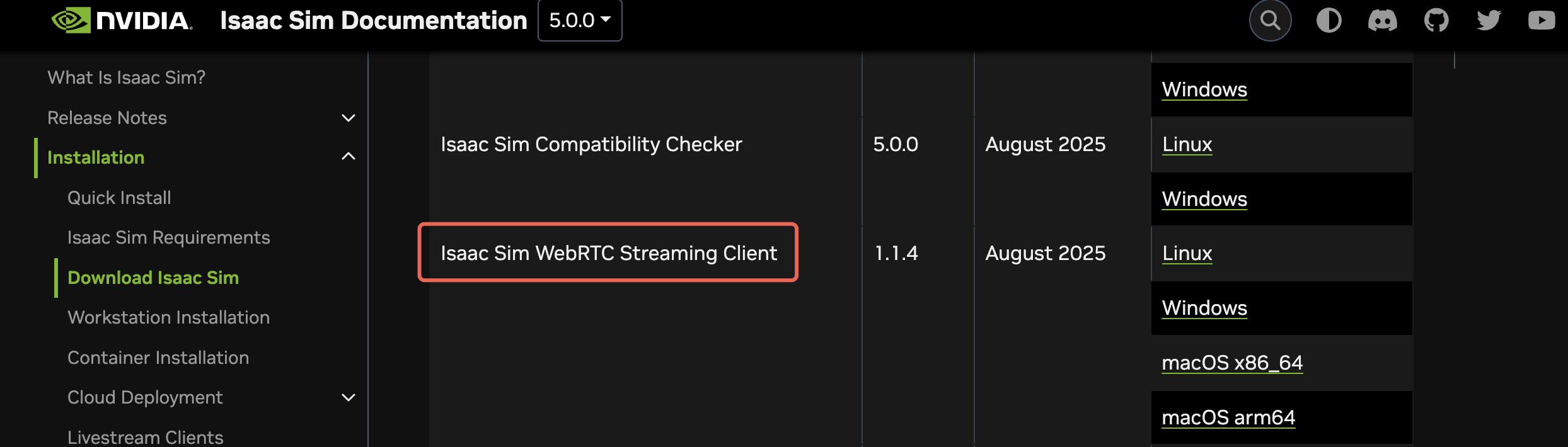Go to Isaac Sim Requirements page
This screenshot has width=1568, height=447.
click(x=168, y=237)
